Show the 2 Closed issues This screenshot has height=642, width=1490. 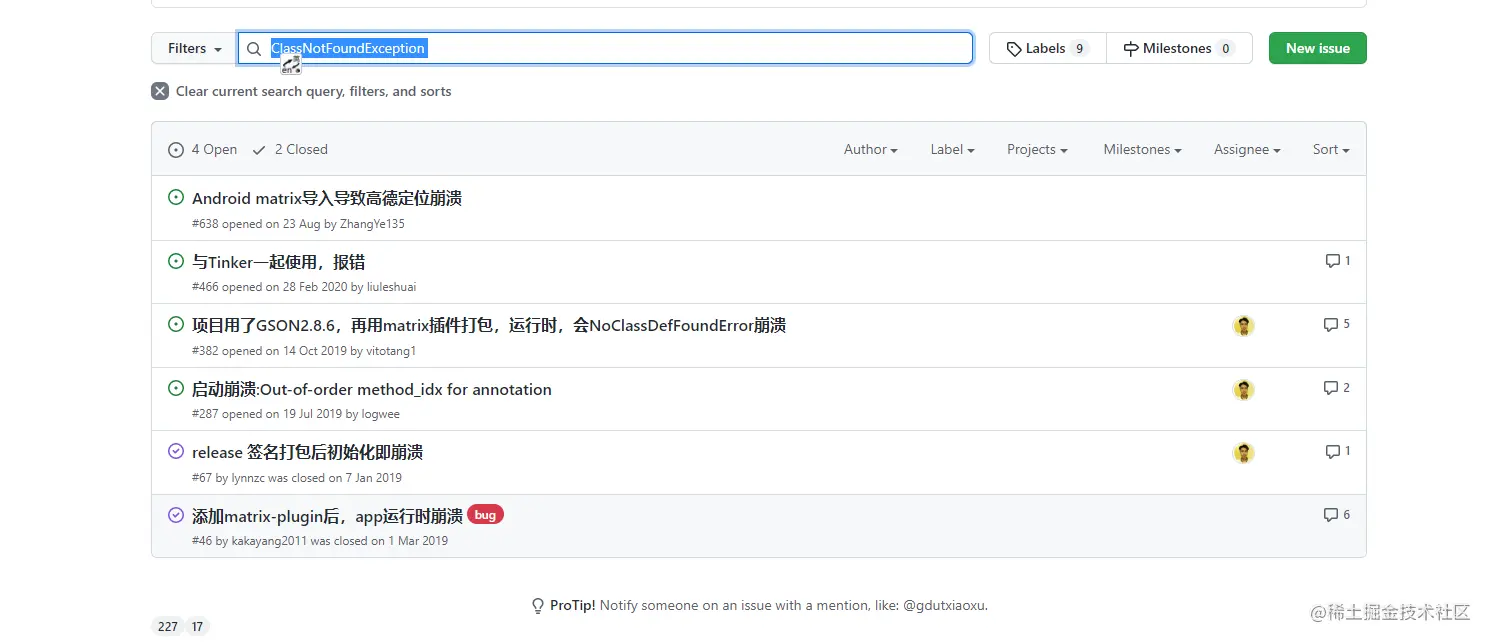(290, 149)
